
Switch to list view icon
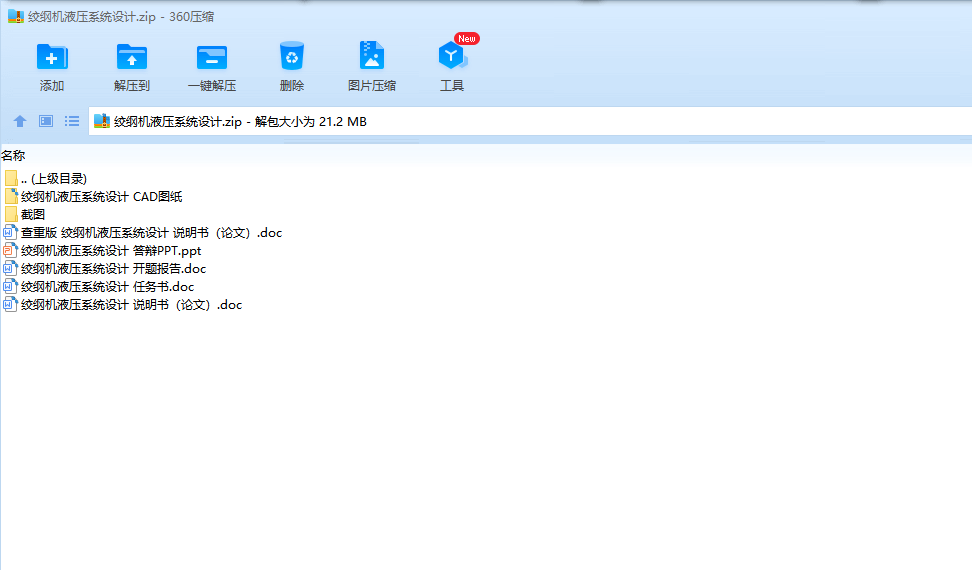[x=72, y=121]
